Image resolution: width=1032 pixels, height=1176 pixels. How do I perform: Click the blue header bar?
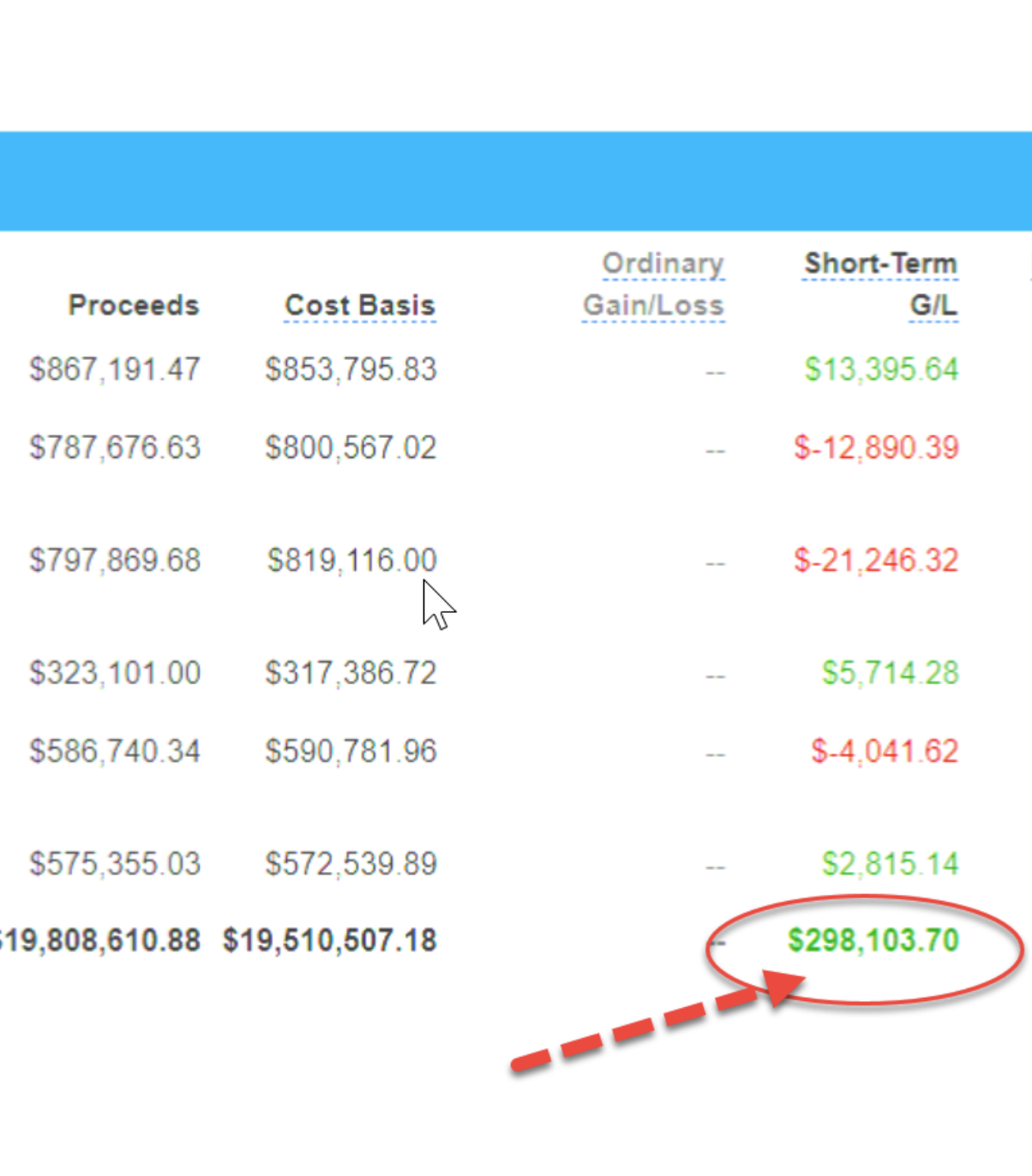(x=514, y=181)
